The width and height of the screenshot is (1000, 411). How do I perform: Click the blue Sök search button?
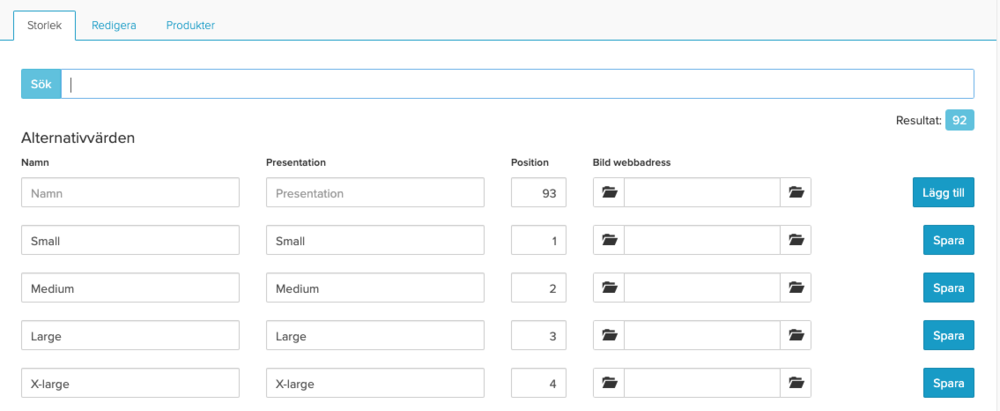pyautogui.click(x=41, y=84)
